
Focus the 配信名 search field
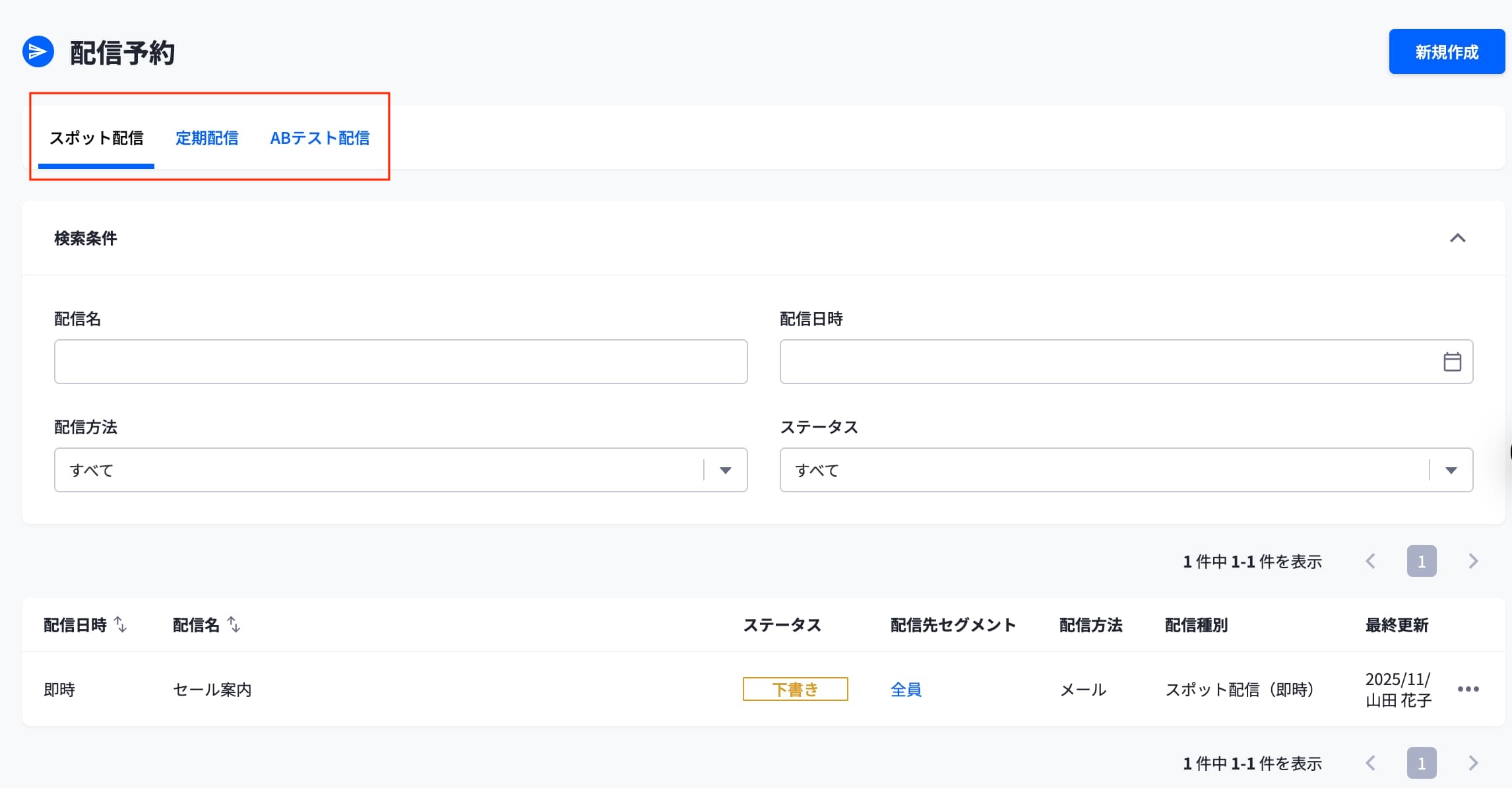click(400, 362)
